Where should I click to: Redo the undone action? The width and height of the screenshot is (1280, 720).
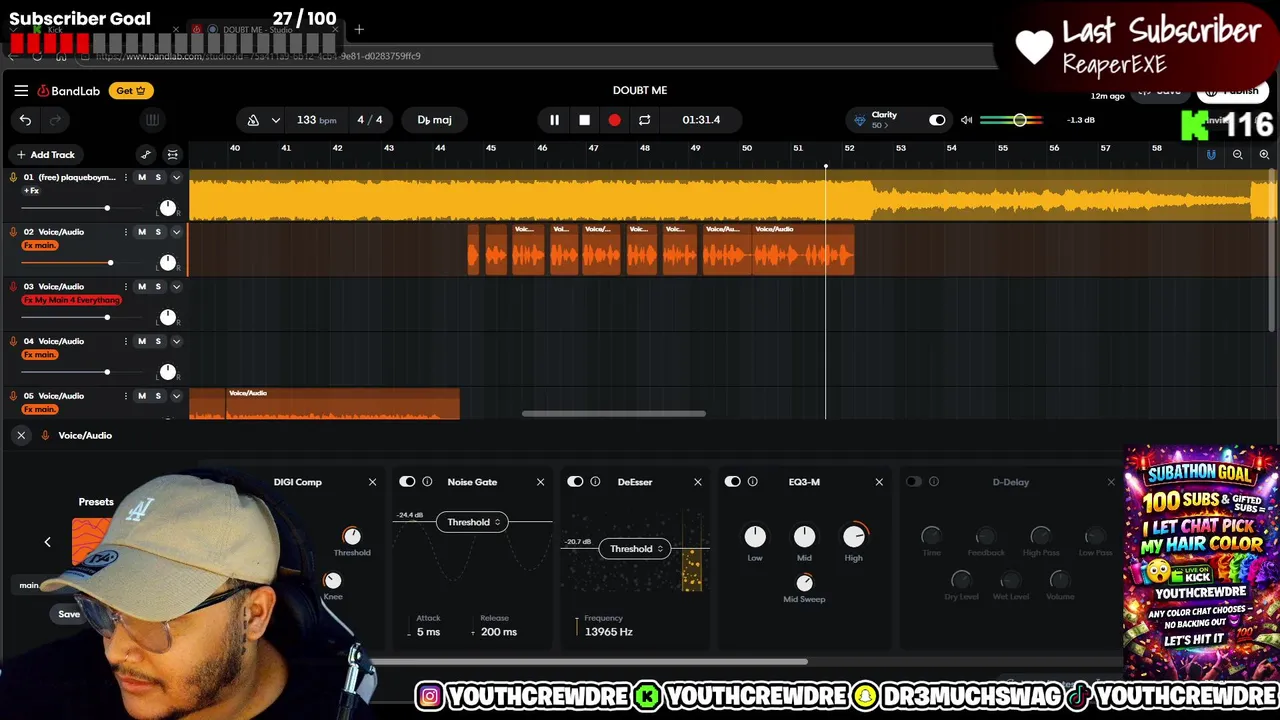[55, 120]
